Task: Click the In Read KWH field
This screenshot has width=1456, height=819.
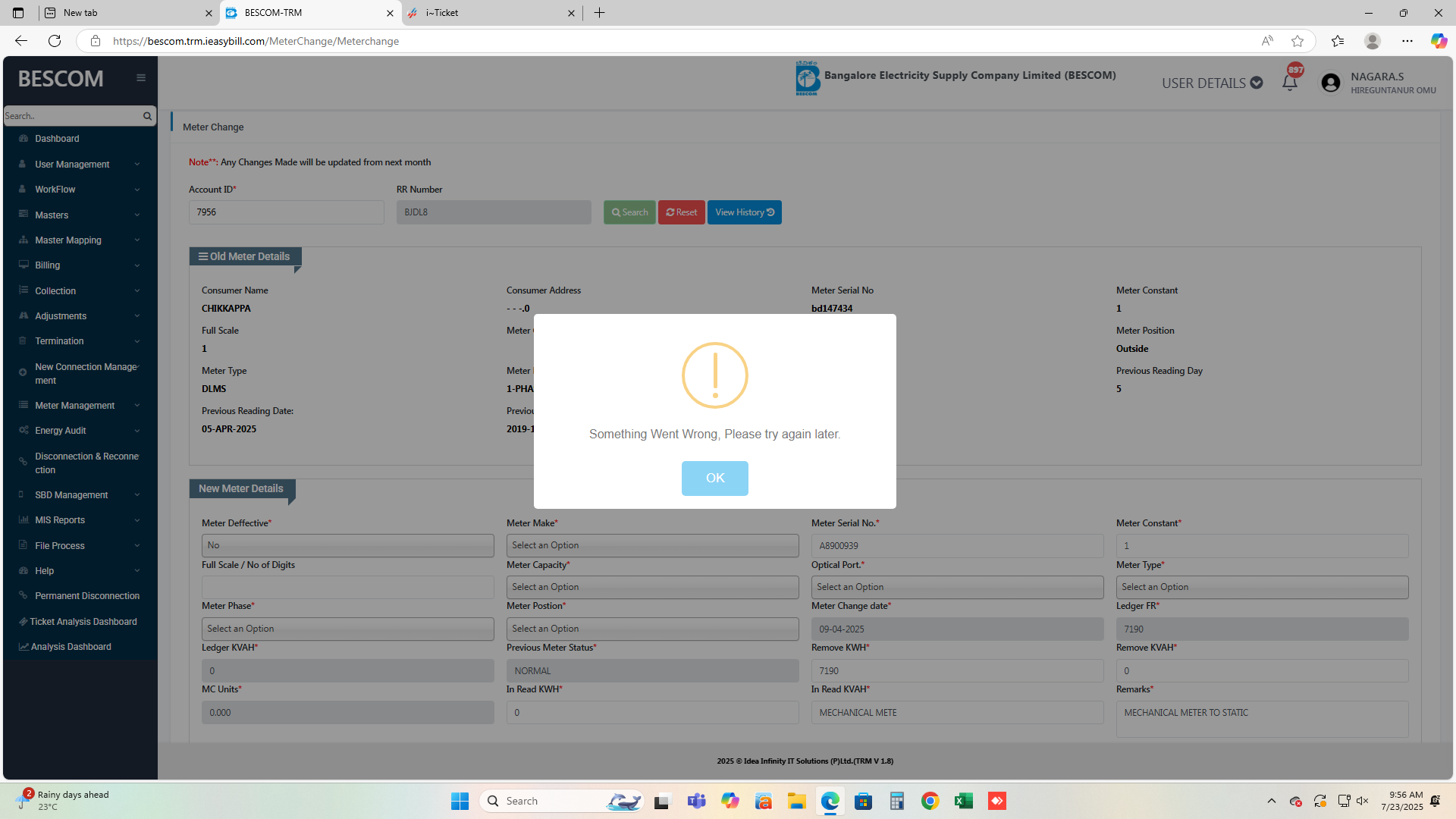Action: click(x=652, y=713)
